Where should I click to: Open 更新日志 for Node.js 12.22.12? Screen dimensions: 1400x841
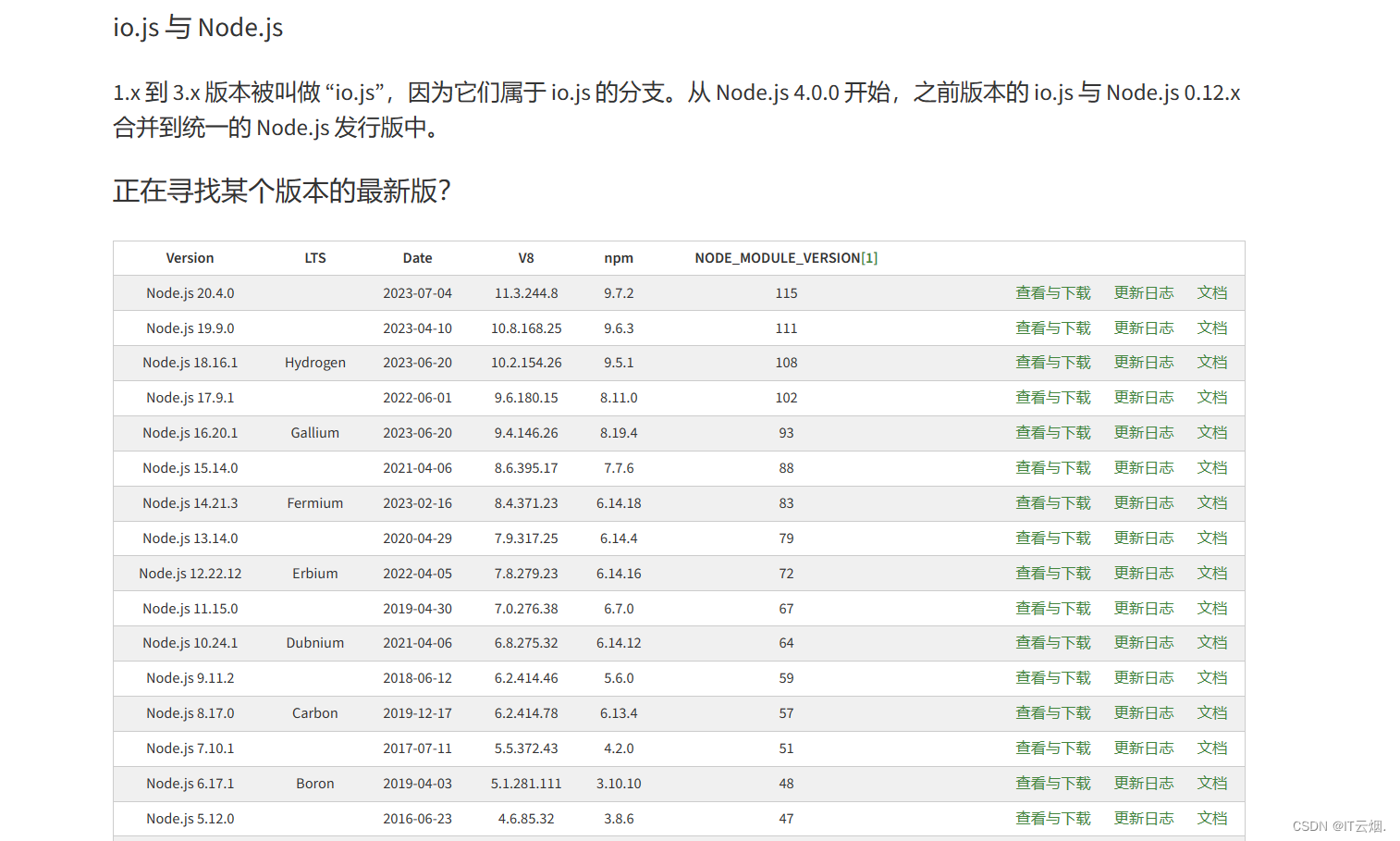[x=1144, y=574]
